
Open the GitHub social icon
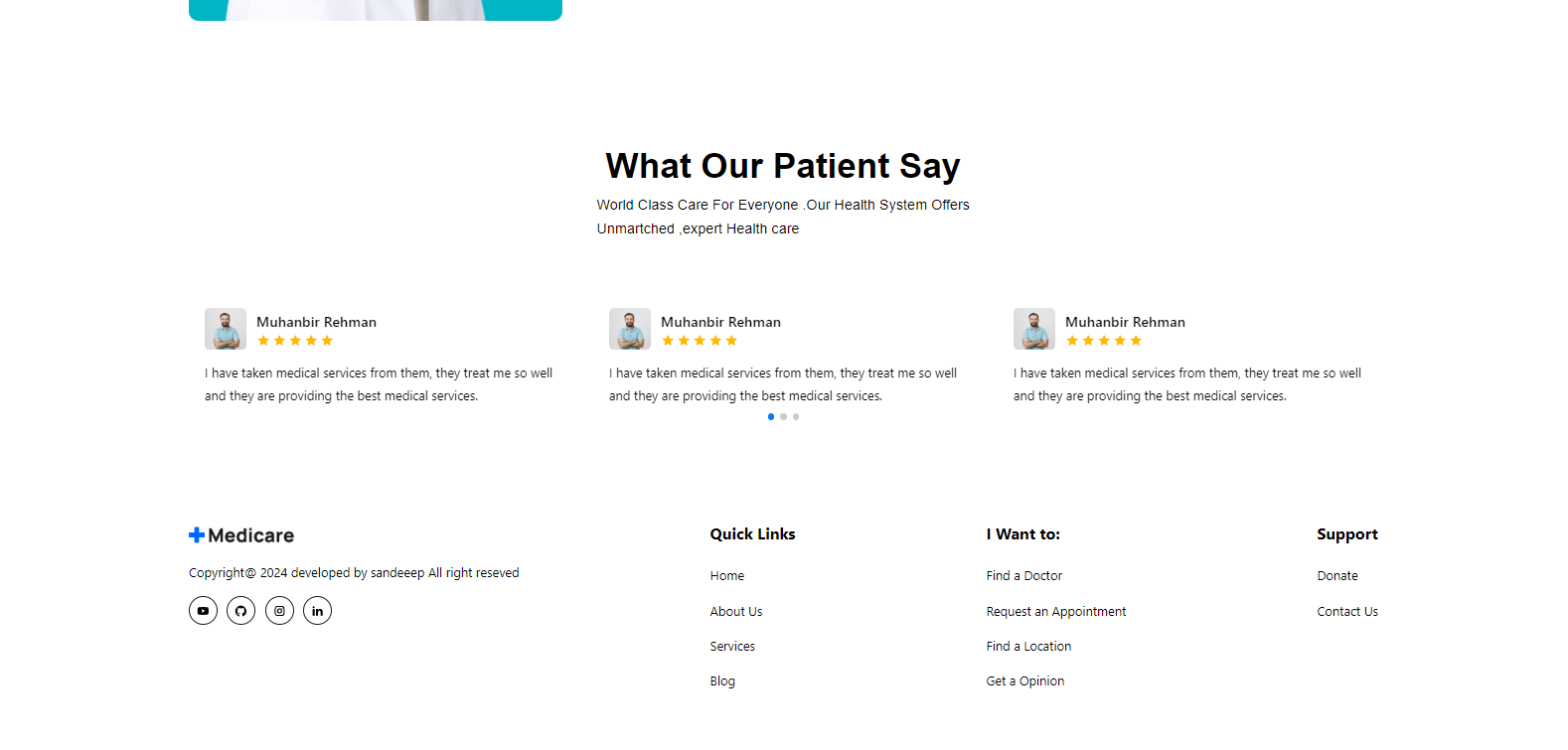(x=240, y=611)
